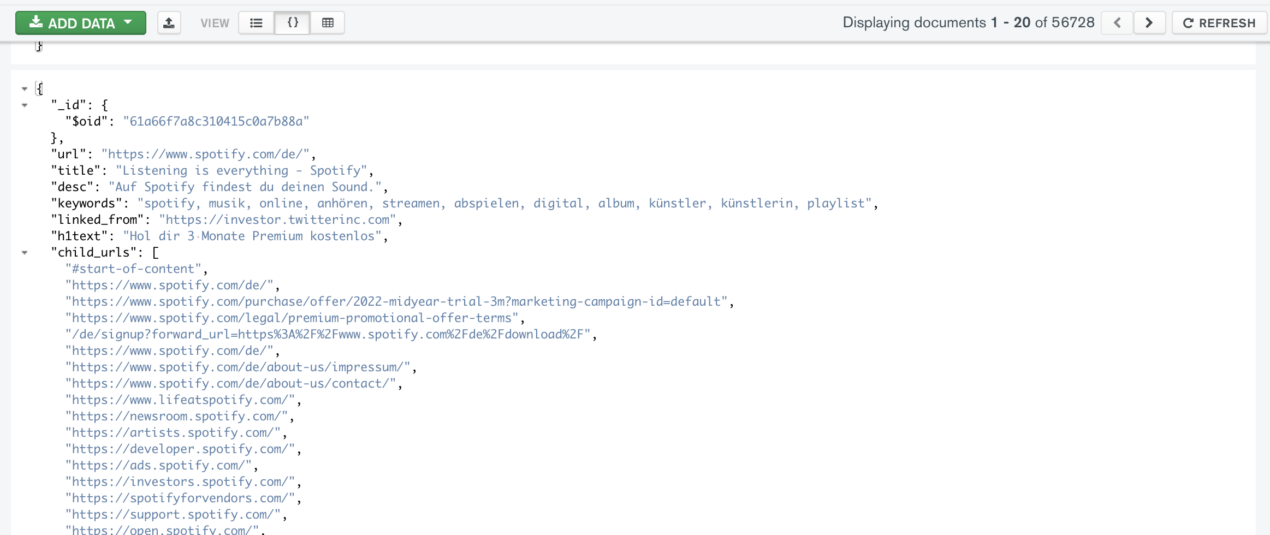The width and height of the screenshot is (1270, 535).
Task: Click the "keywords" key name
Action: click(87, 204)
